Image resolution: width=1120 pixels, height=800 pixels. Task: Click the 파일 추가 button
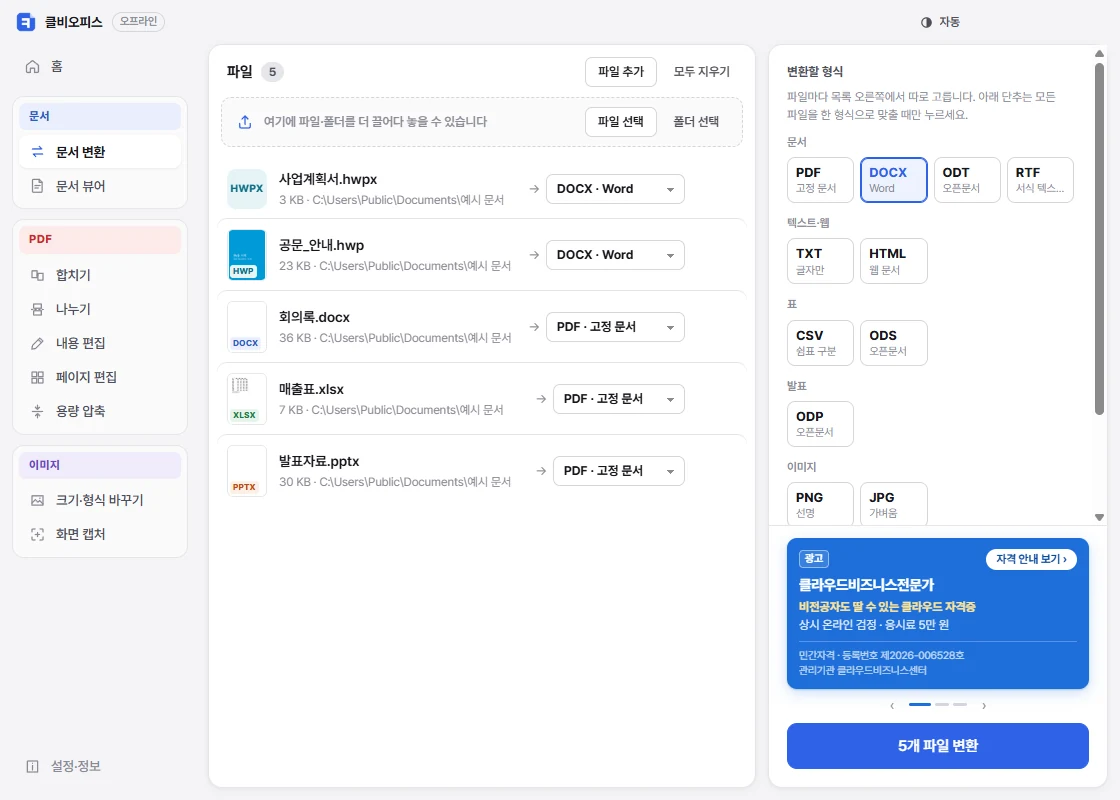point(621,72)
